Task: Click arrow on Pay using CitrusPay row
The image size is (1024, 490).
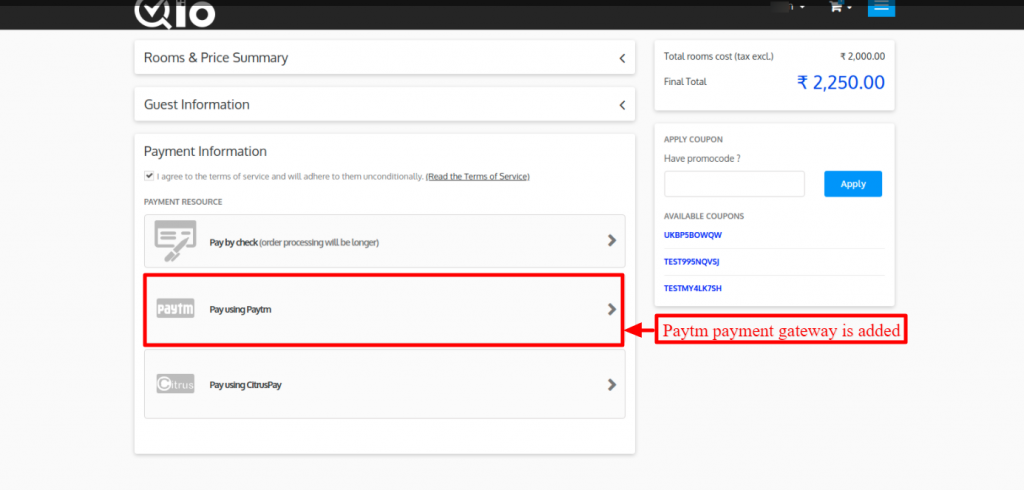Action: click(612, 385)
